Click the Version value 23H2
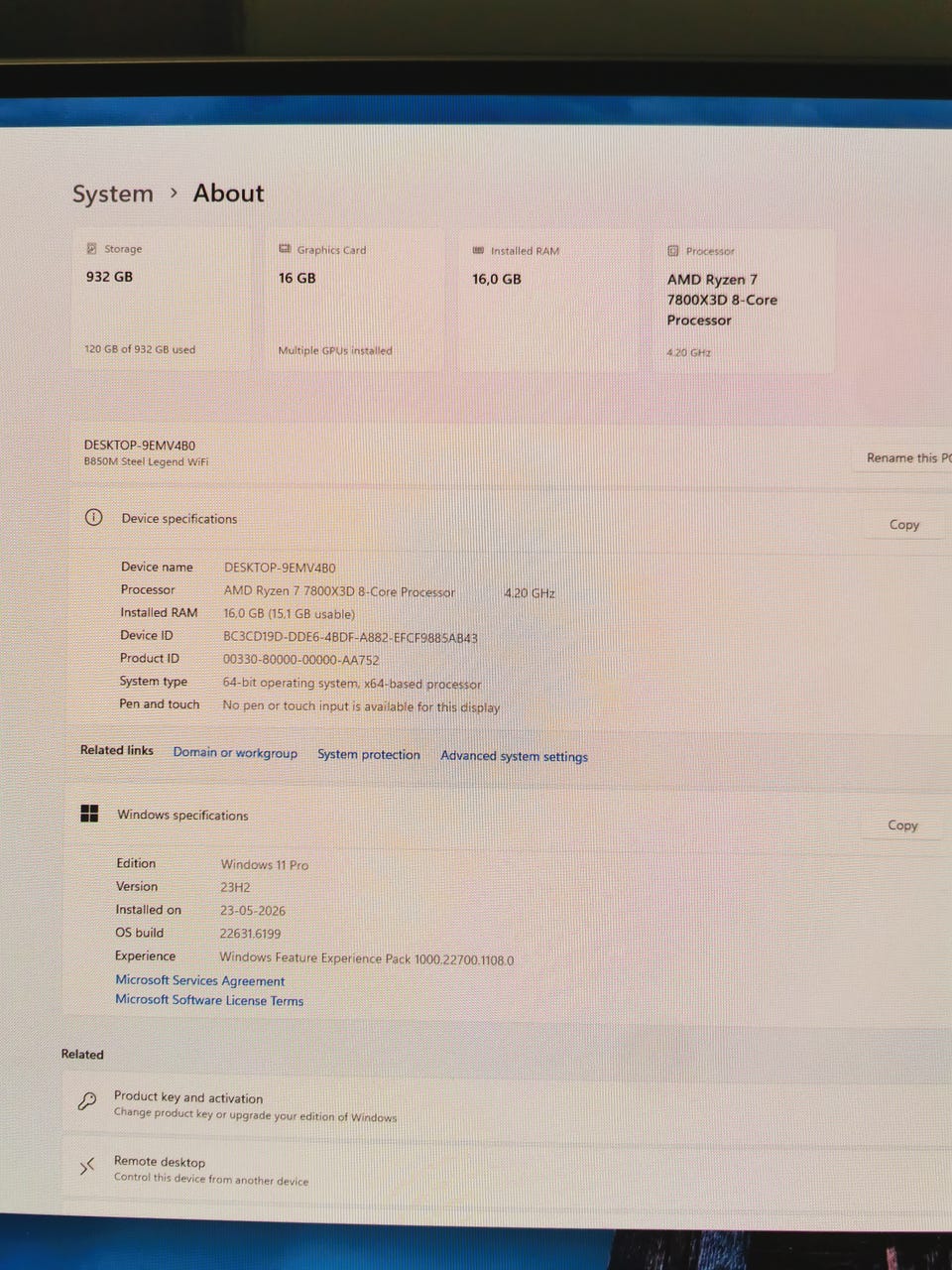This screenshot has height=1270, width=952. pos(235,888)
